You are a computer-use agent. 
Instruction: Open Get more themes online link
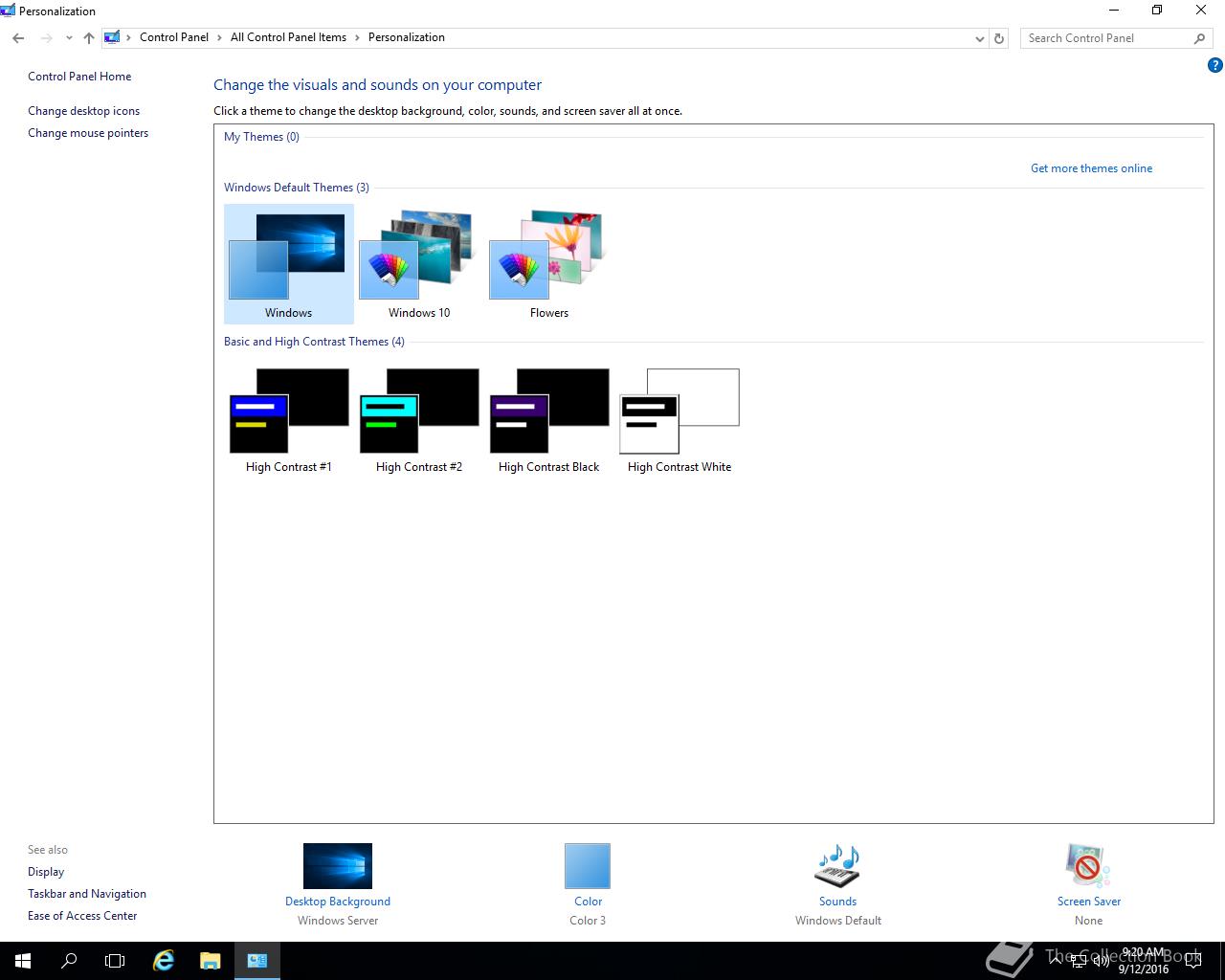1091,168
